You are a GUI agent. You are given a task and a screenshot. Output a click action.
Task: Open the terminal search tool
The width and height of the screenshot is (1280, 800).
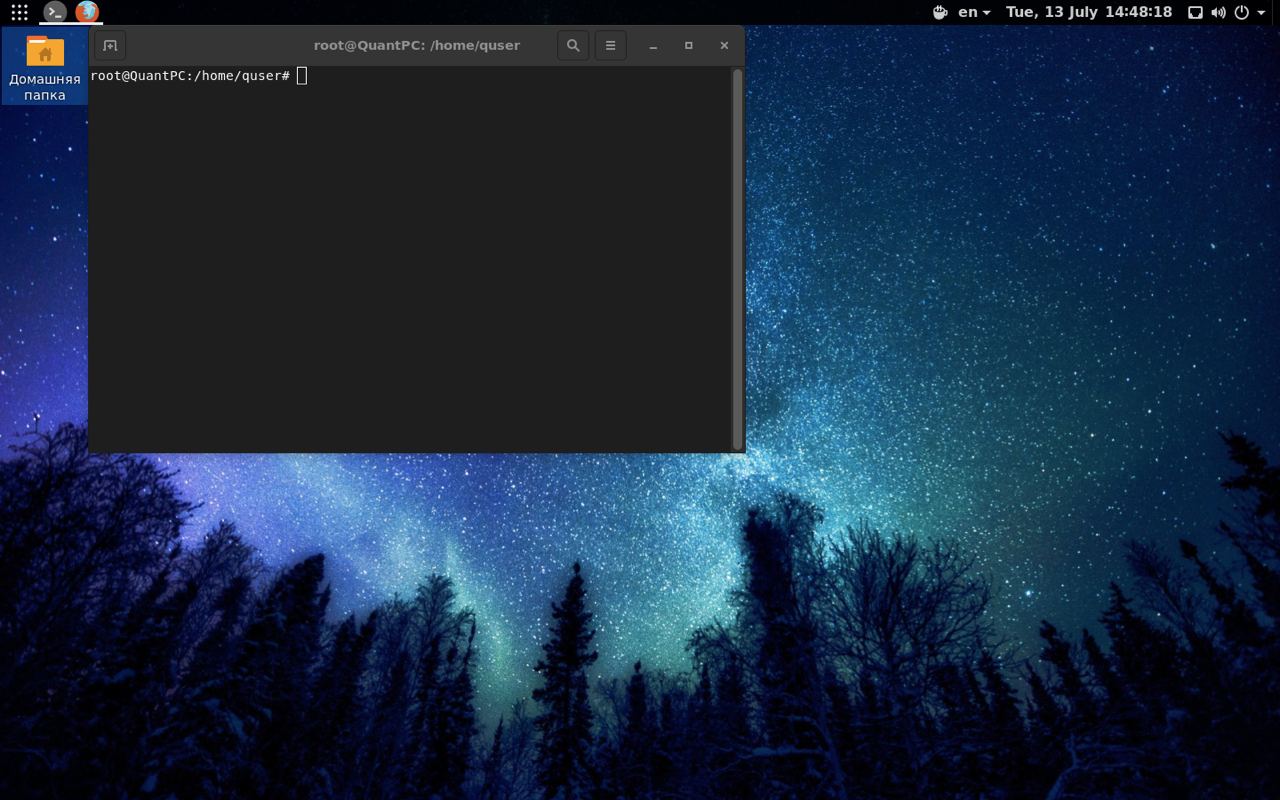[573, 45]
